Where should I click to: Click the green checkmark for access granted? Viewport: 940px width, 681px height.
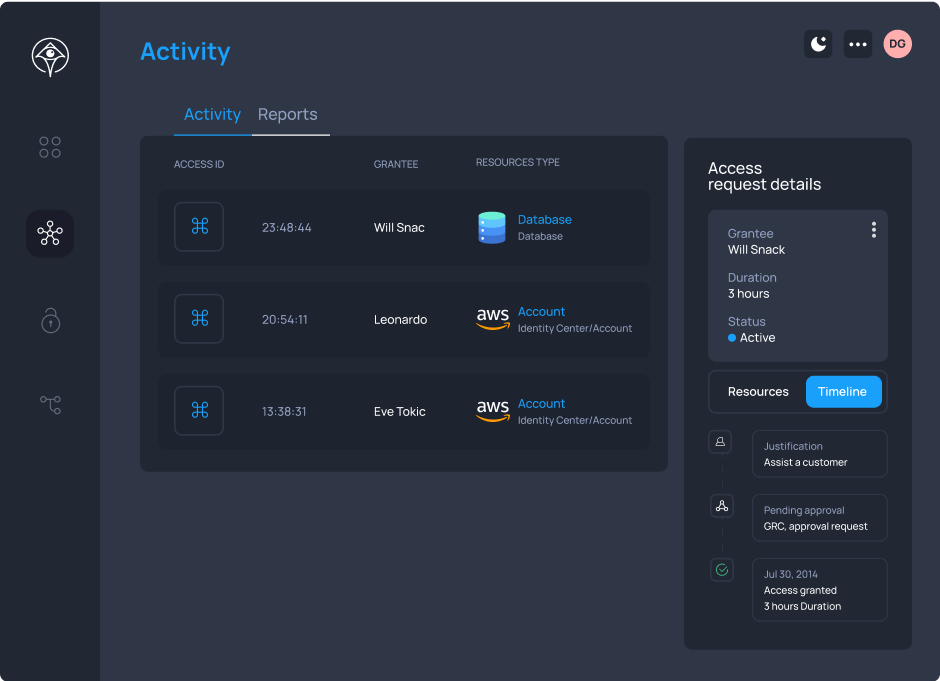click(x=721, y=569)
